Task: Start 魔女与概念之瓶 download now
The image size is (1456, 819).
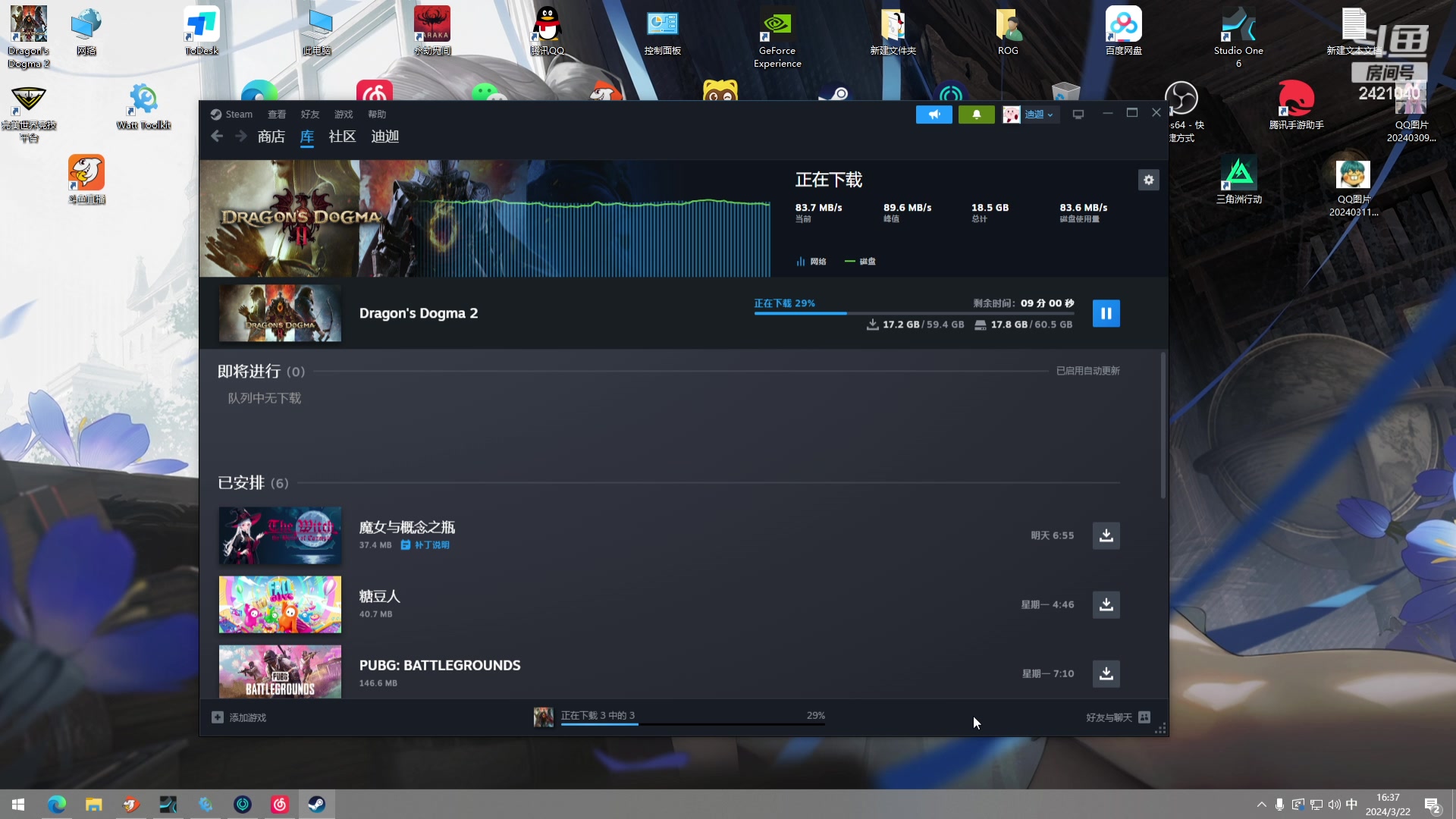Action: pyautogui.click(x=1106, y=535)
